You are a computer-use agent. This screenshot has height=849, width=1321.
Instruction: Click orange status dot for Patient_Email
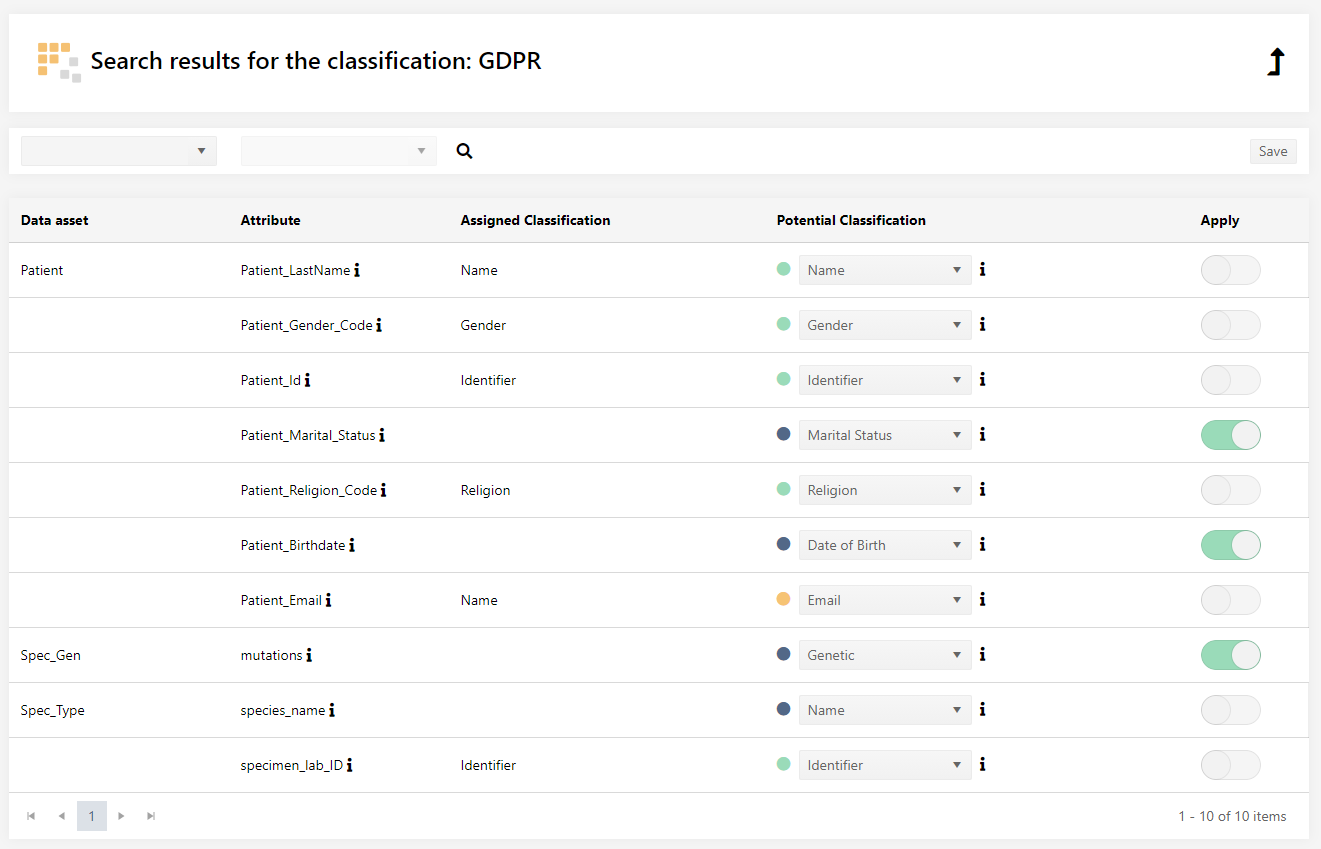click(784, 599)
